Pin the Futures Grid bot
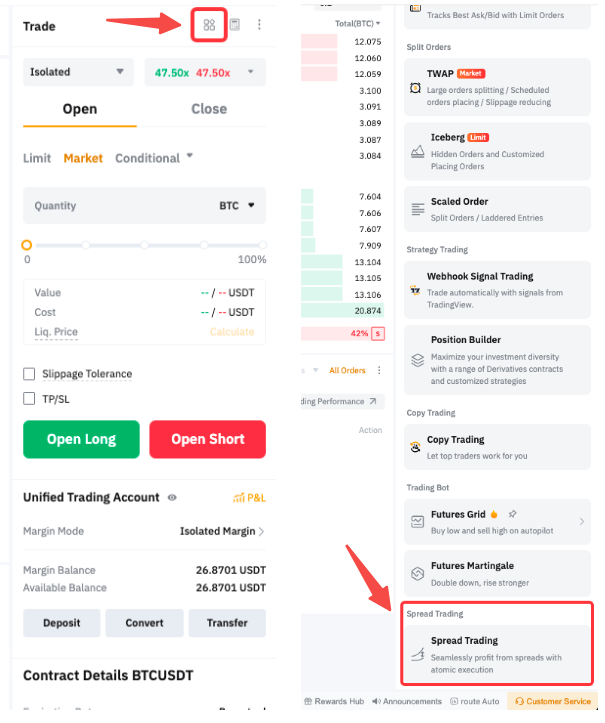The height and width of the screenshot is (723, 605). [x=512, y=514]
